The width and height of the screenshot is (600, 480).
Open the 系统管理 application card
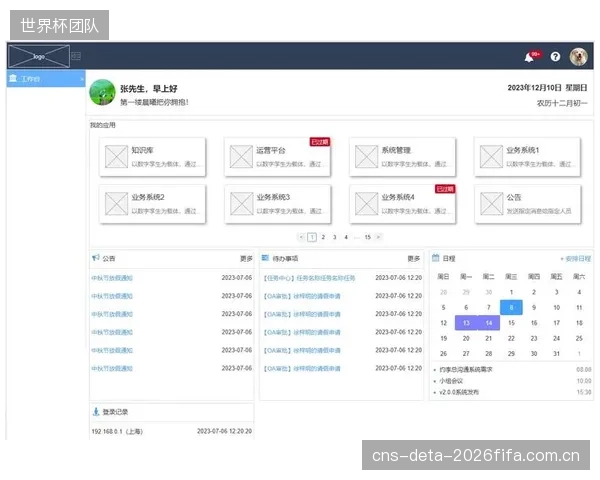coord(403,157)
